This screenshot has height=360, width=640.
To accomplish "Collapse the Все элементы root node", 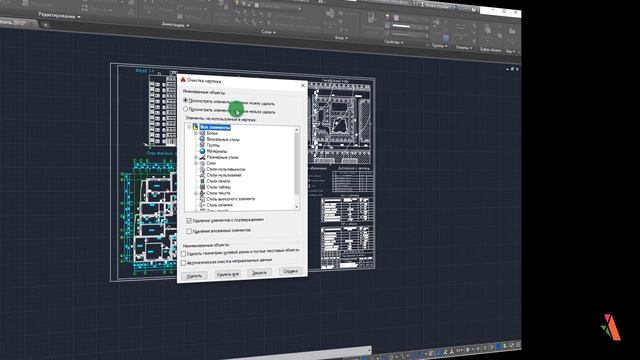I will point(189,127).
